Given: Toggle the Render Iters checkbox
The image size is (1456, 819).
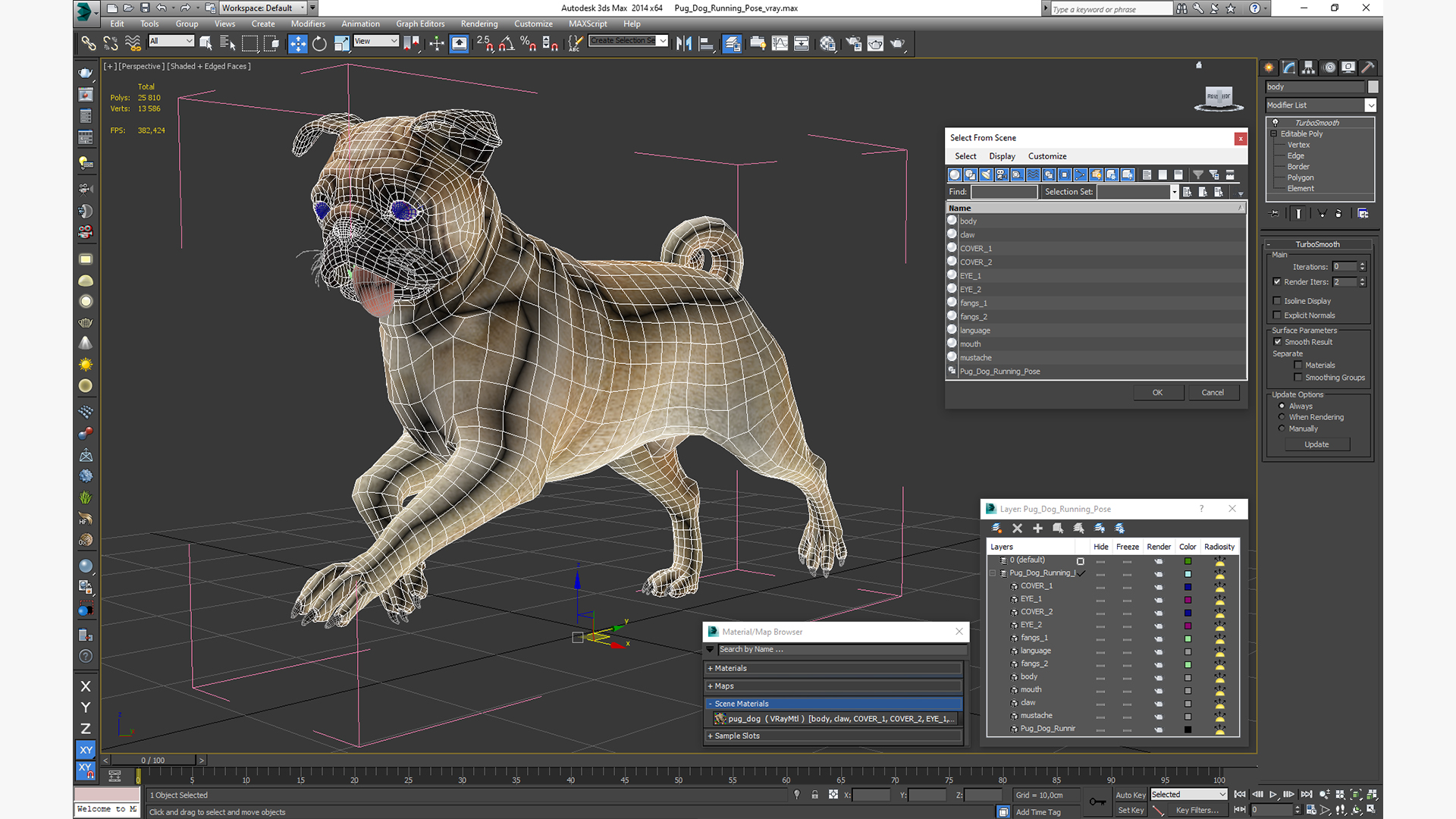Looking at the screenshot, I should coord(1277,281).
